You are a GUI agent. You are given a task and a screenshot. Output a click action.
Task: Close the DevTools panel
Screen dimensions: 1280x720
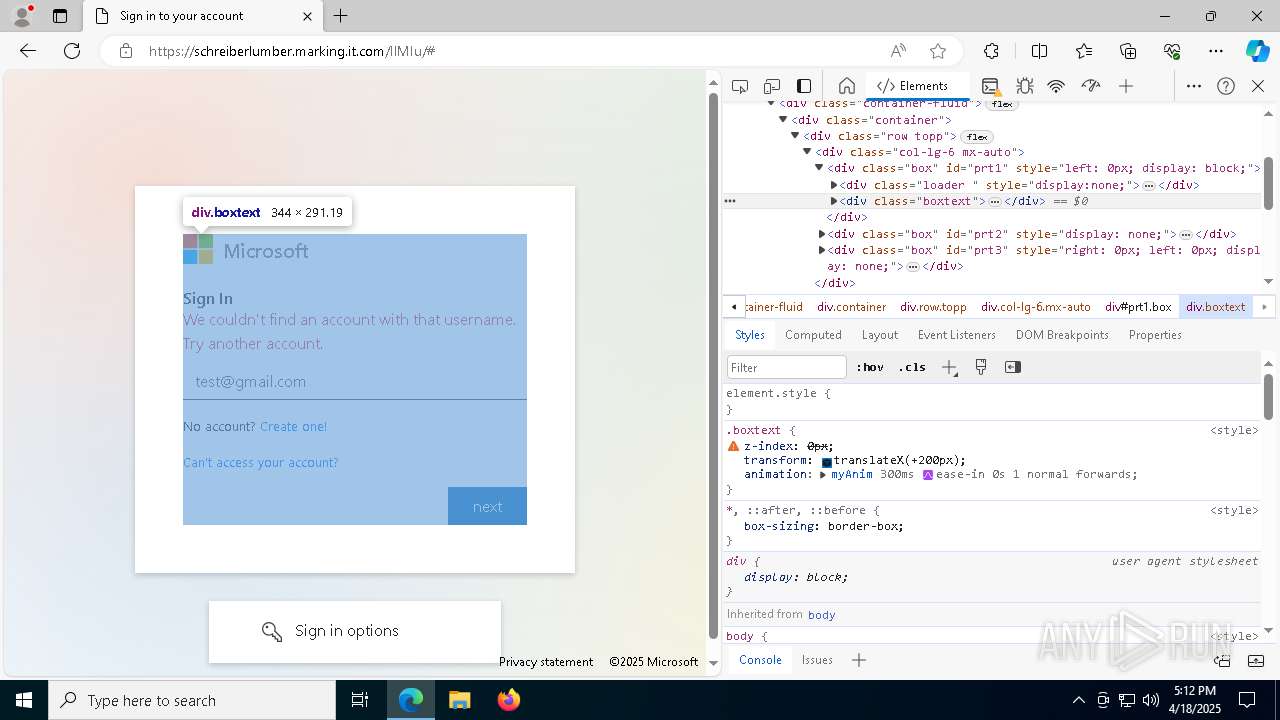(1258, 86)
